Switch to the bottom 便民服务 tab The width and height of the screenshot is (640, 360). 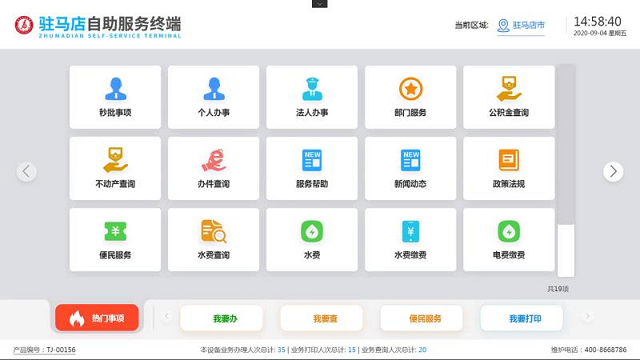click(x=422, y=318)
